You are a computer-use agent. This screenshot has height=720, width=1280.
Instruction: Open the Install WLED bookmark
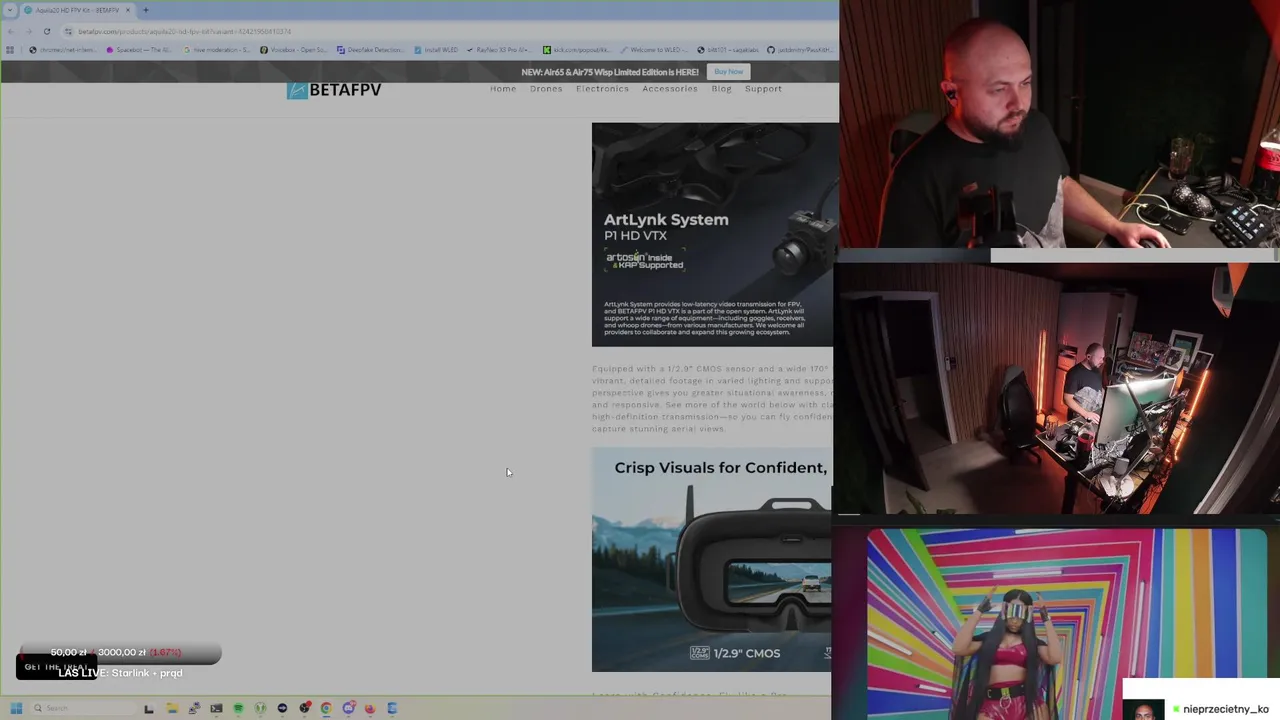(x=435, y=49)
